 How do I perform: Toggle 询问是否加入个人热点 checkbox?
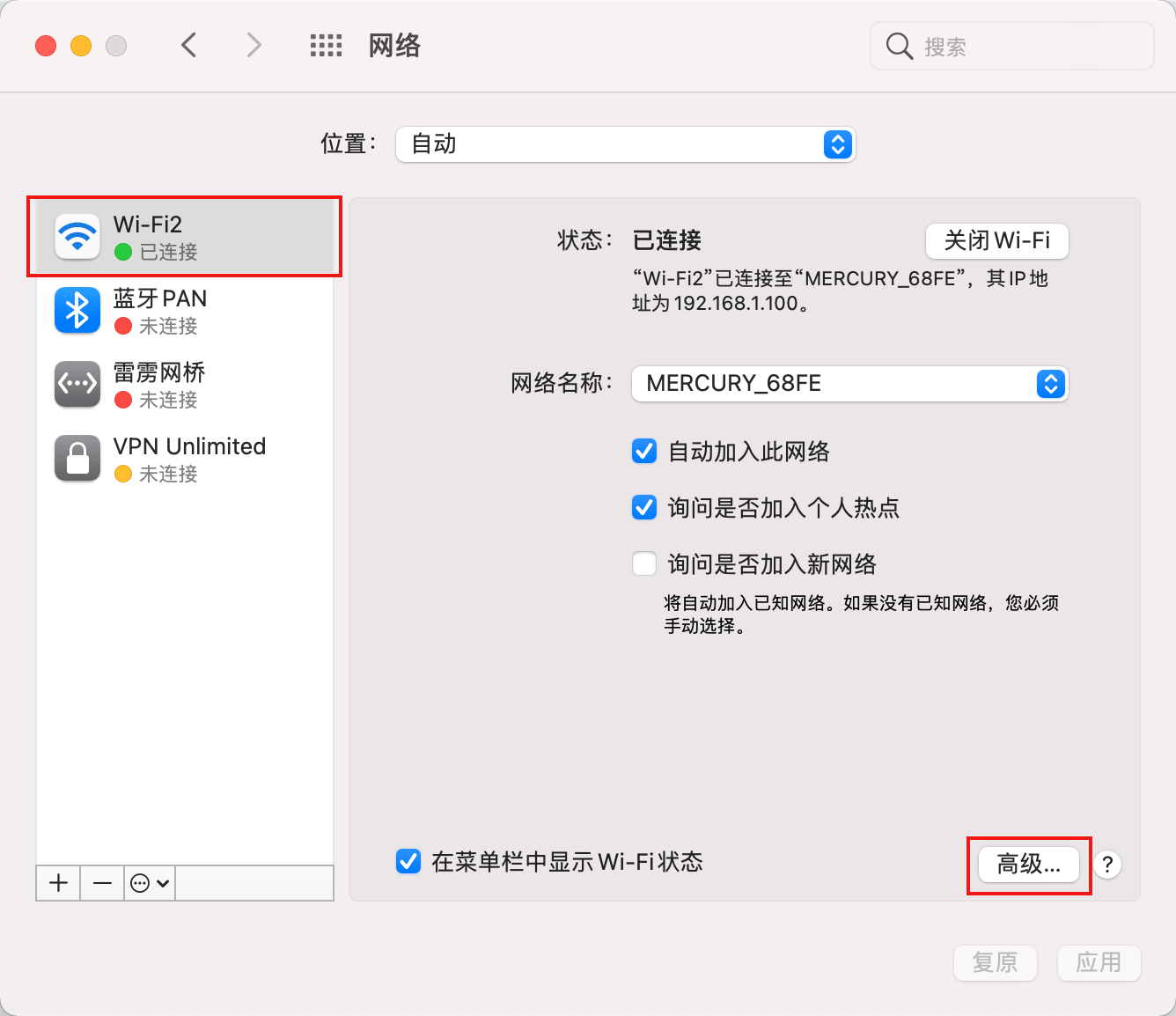[644, 508]
